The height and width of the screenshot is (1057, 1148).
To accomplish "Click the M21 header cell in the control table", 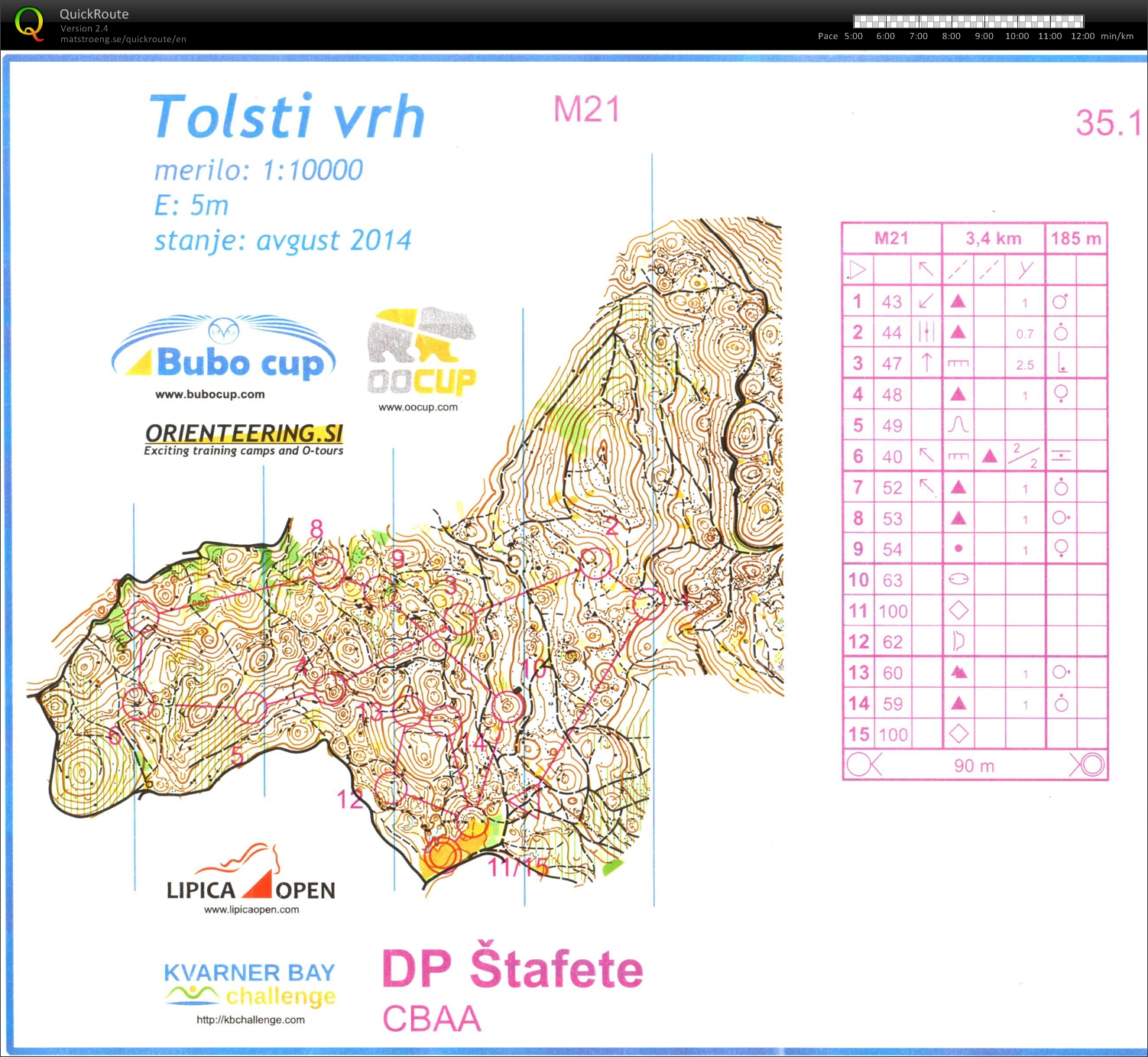I will [x=891, y=238].
